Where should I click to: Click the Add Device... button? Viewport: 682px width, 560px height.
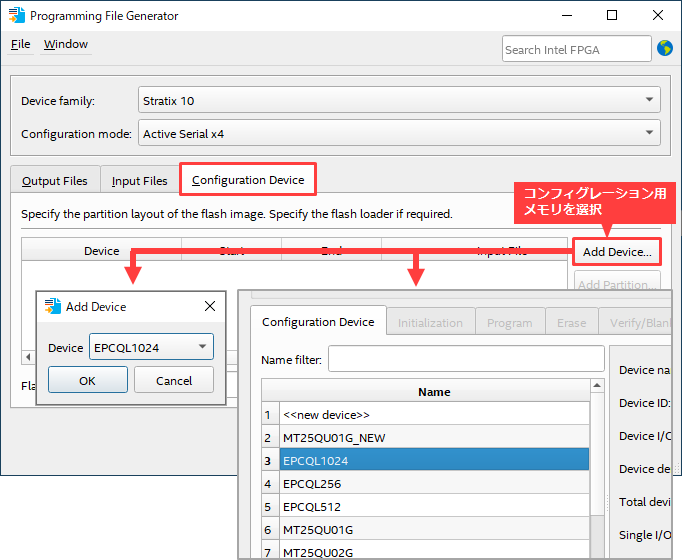pos(617,251)
